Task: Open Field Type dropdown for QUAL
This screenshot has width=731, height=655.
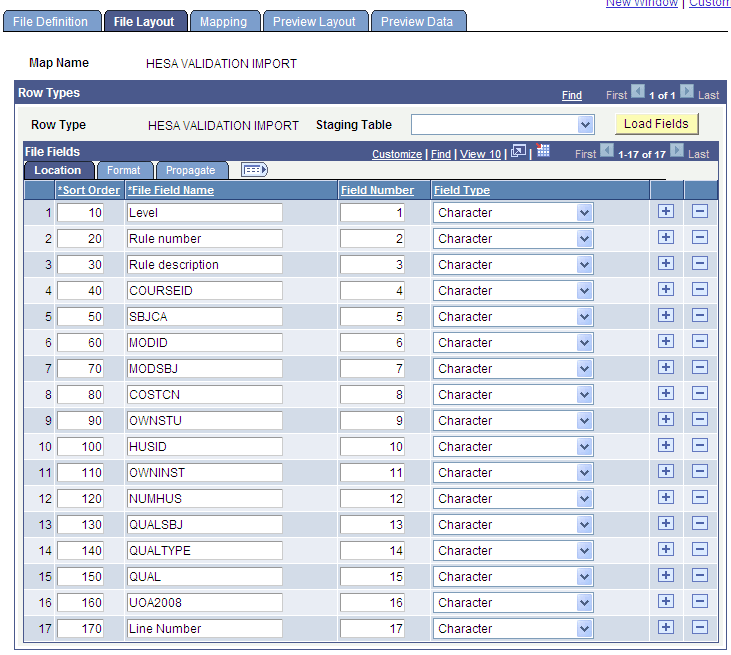Action: click(x=584, y=577)
